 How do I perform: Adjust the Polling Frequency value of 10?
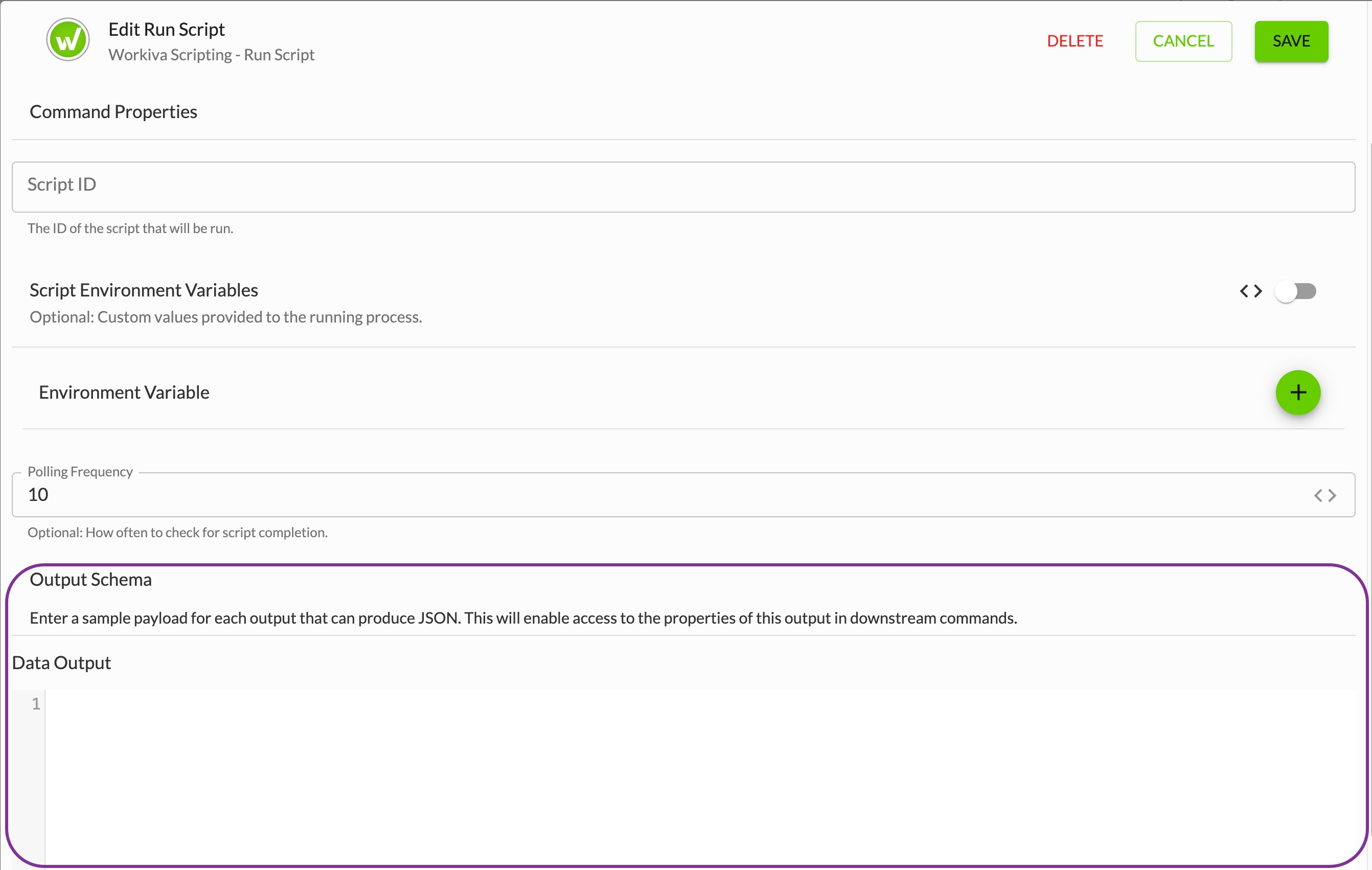coord(38,494)
